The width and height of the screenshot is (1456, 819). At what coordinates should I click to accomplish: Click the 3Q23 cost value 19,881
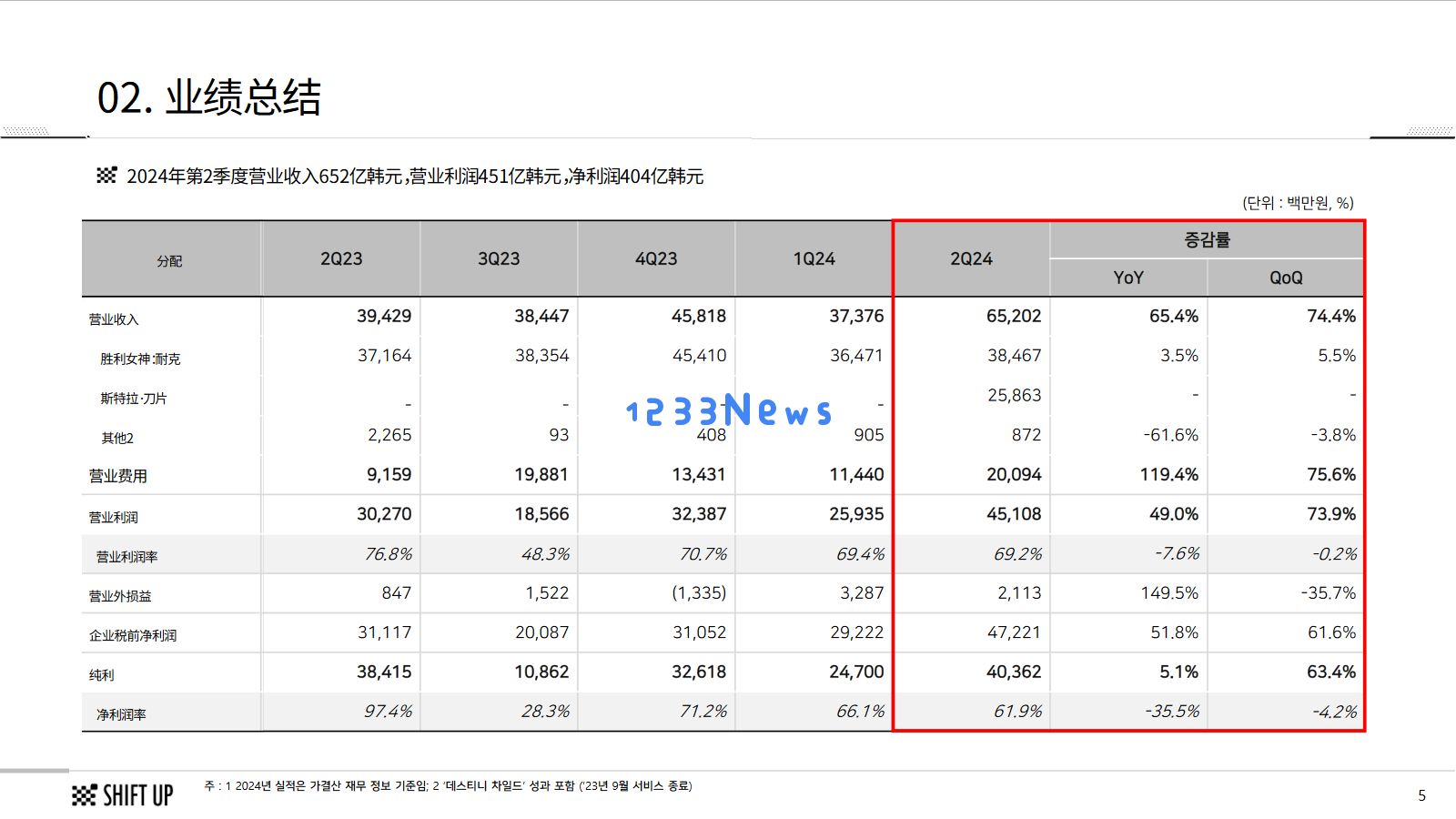tap(541, 475)
